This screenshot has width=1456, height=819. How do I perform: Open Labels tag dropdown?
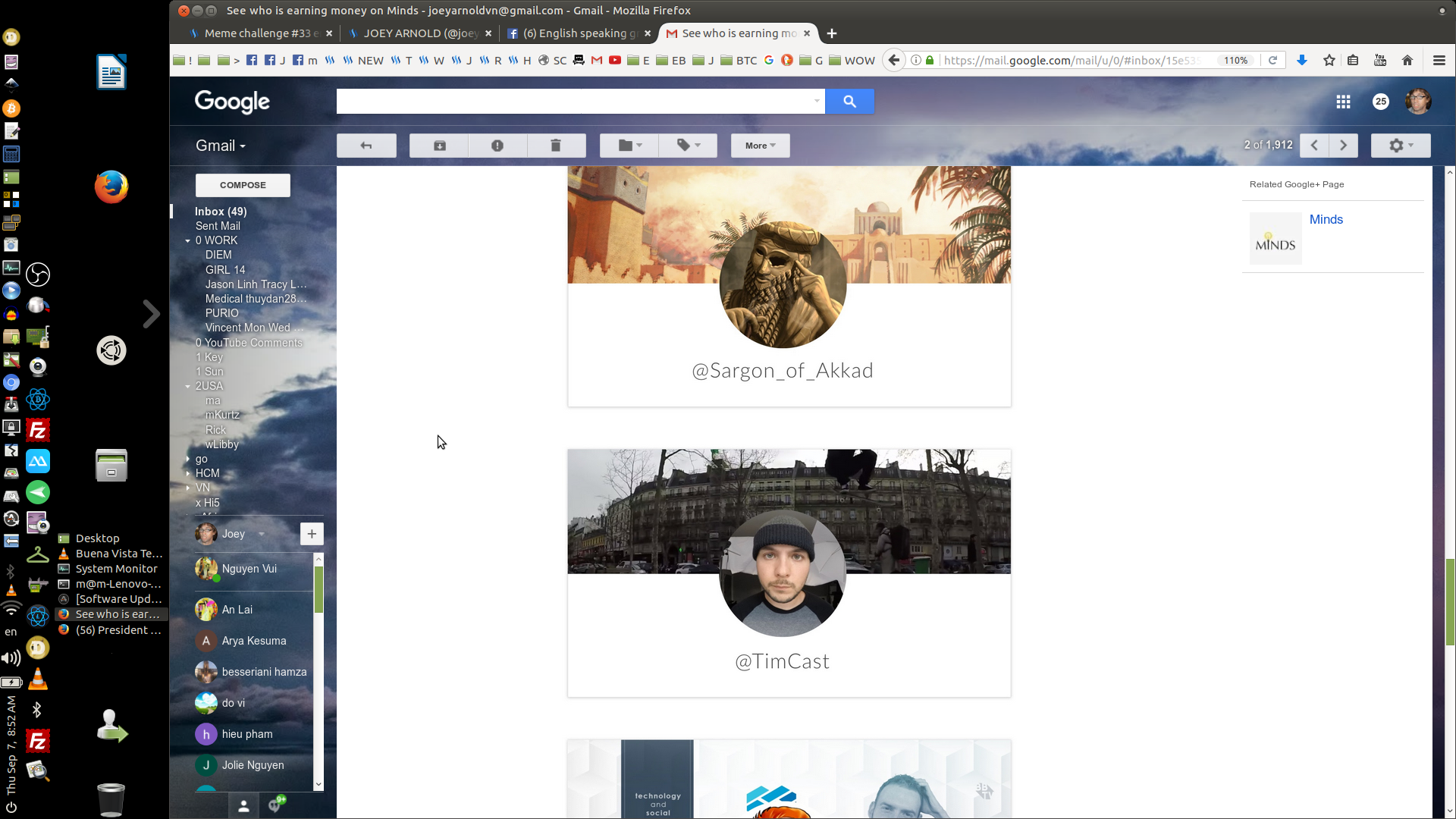coord(688,146)
